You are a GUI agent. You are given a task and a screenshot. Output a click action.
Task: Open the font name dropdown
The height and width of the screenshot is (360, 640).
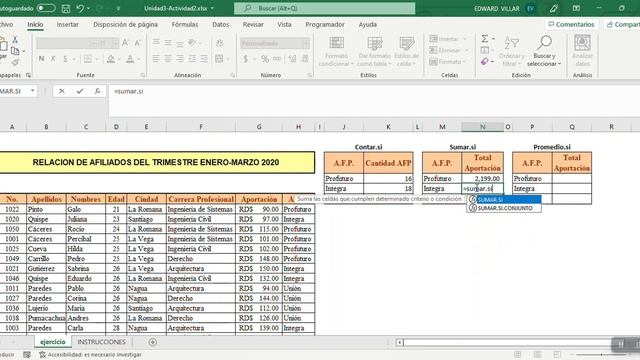click(93, 43)
